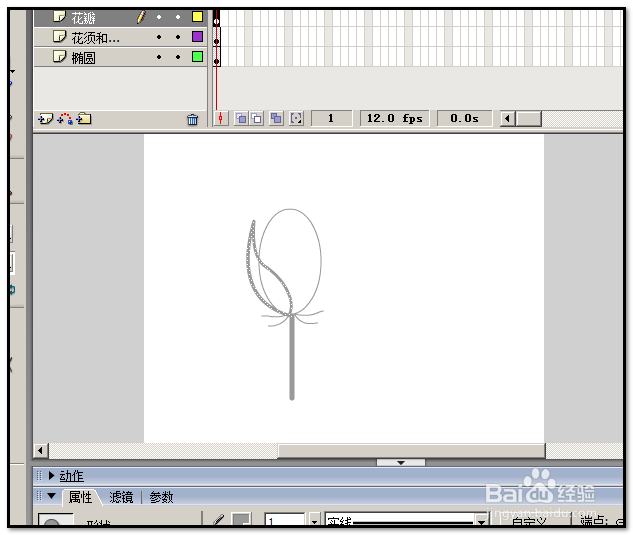Open the stroke color swatch
This screenshot has height=535, width=633.
click(241, 519)
